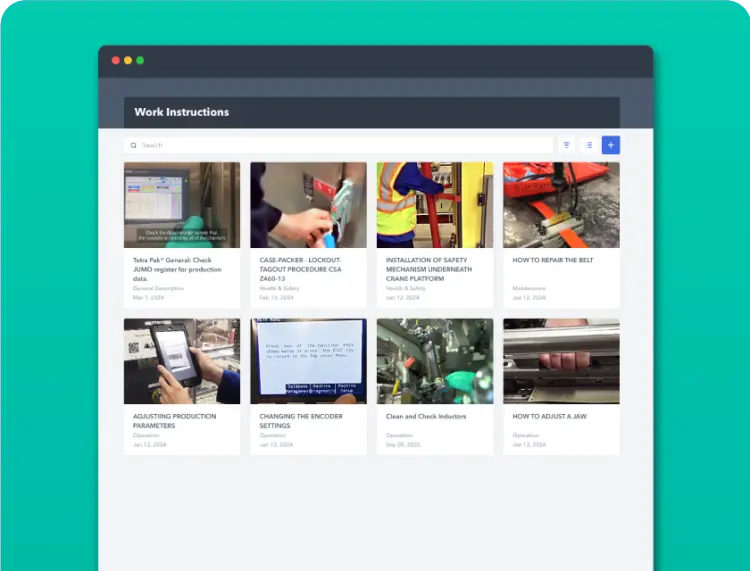
Task: Select title 'INSTALLATION OF SAFETY MECHANISM'
Action: (429, 269)
